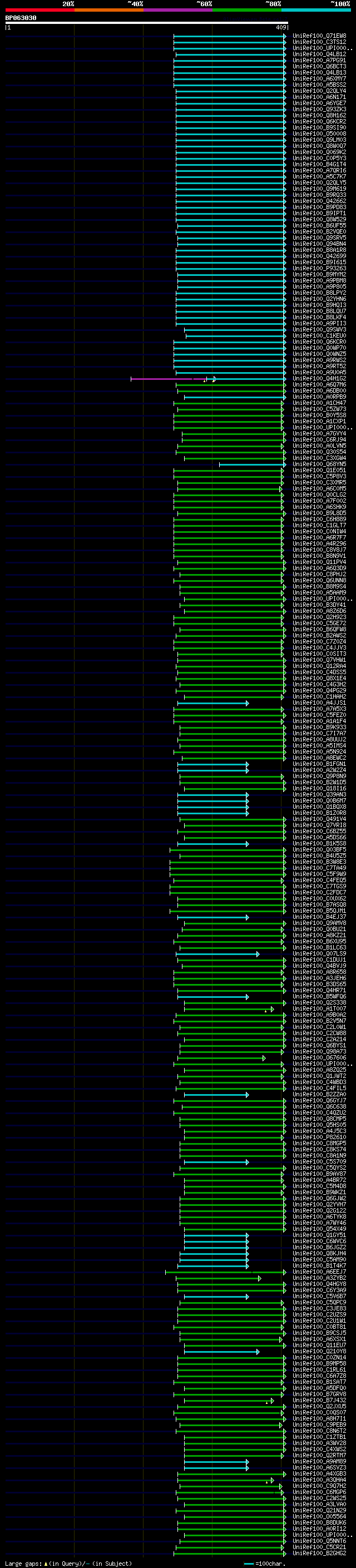Select hit label UniRef100_A3JEH6
356x1568 pixels.
click(x=319, y=978)
